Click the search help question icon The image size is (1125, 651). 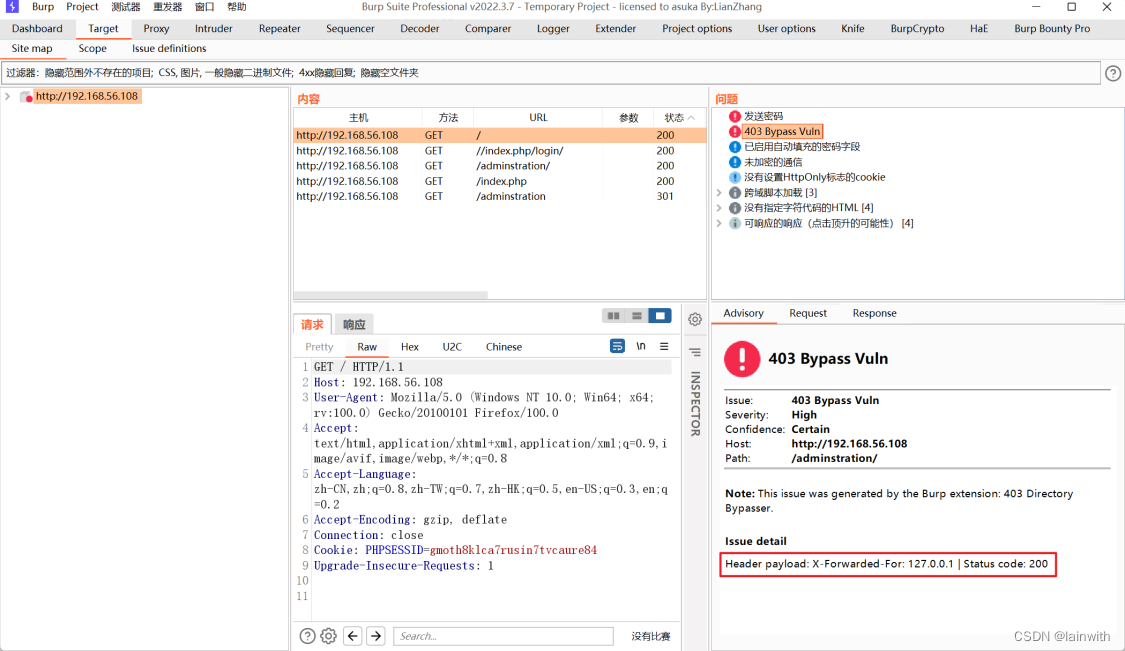tap(307, 636)
